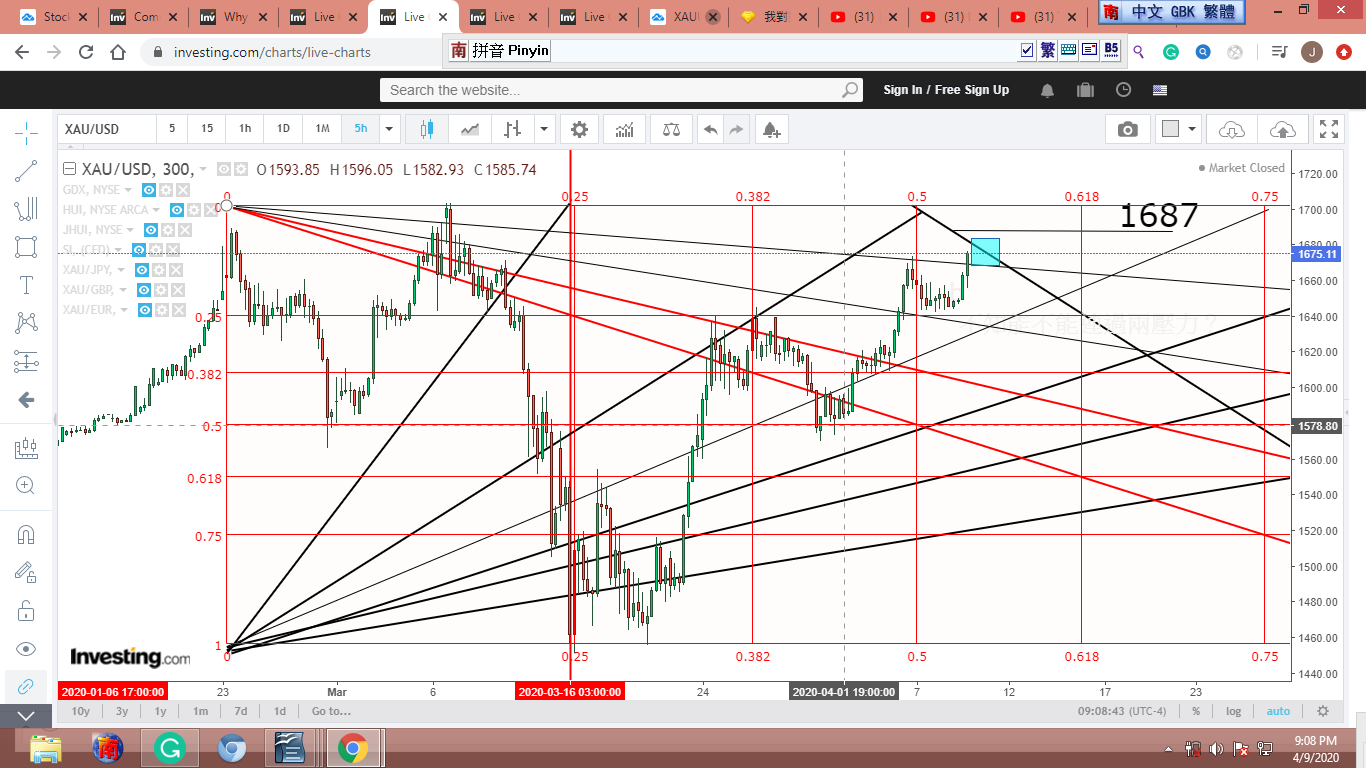Open the prediction and measurement tools

point(26,361)
